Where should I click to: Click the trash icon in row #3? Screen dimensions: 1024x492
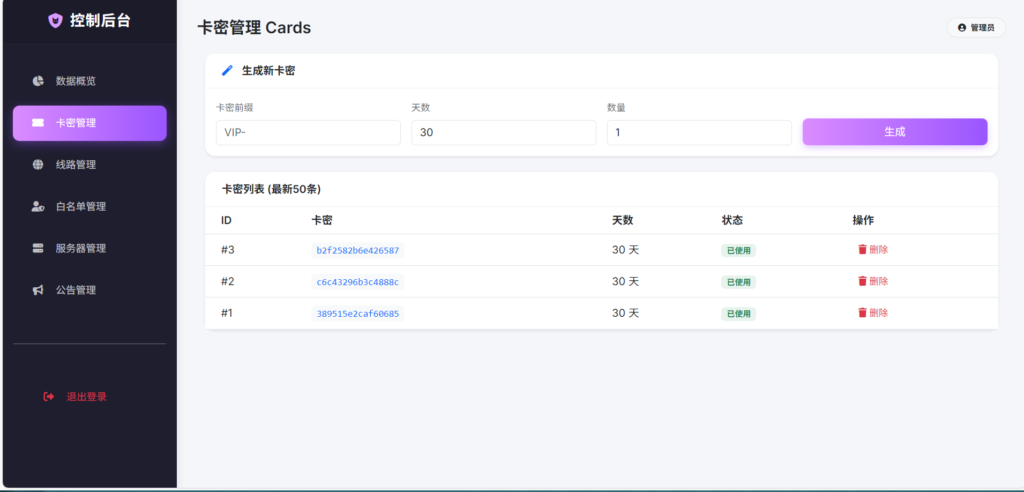862,250
